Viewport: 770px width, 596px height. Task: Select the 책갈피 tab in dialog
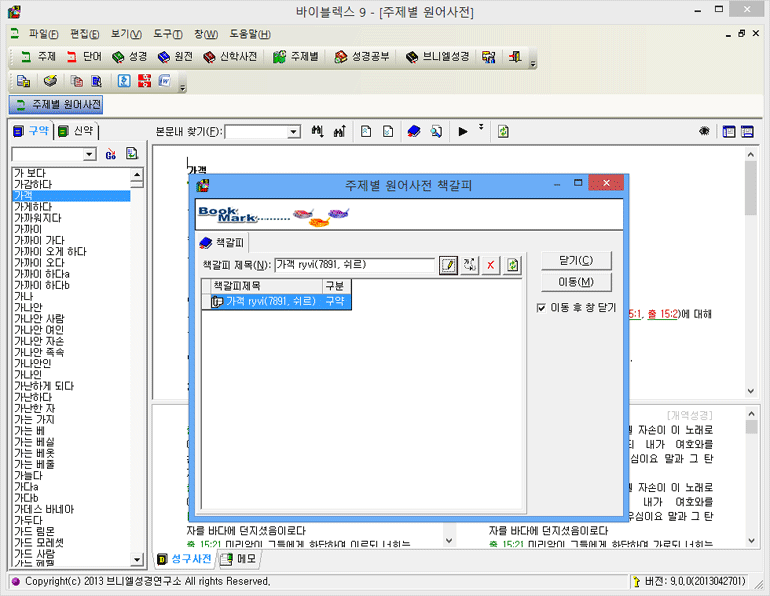[x=221, y=243]
